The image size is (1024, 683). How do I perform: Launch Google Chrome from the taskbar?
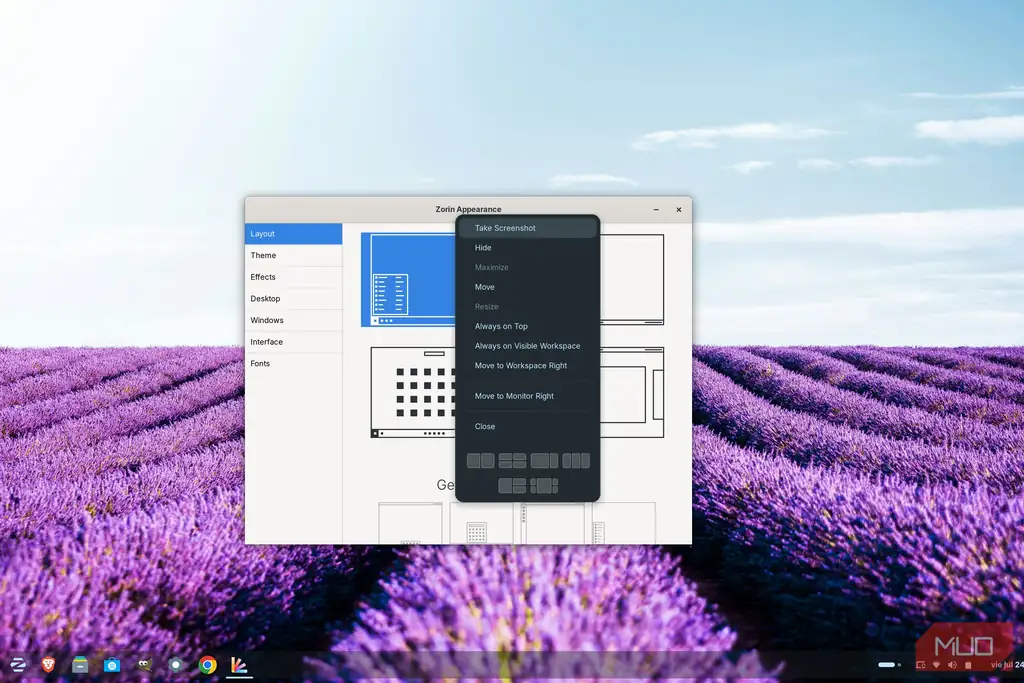[x=208, y=665]
